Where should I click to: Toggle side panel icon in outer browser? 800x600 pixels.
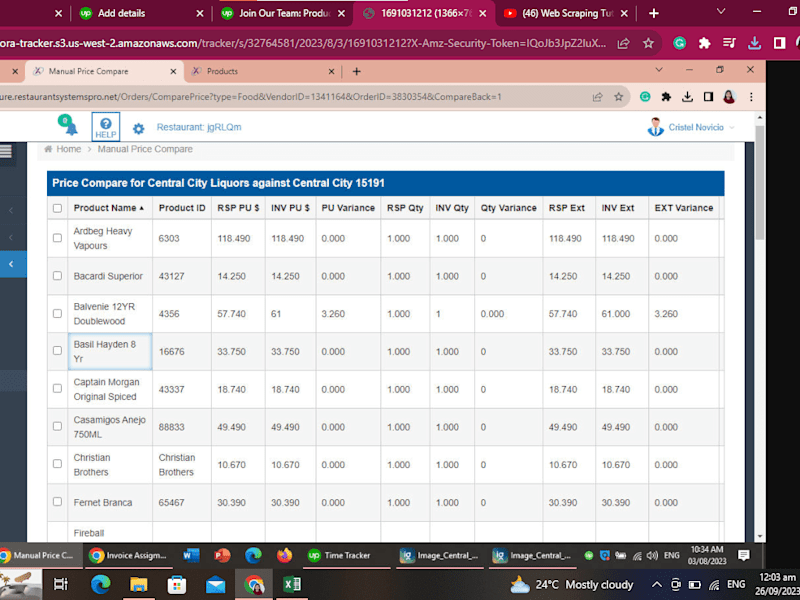point(779,43)
